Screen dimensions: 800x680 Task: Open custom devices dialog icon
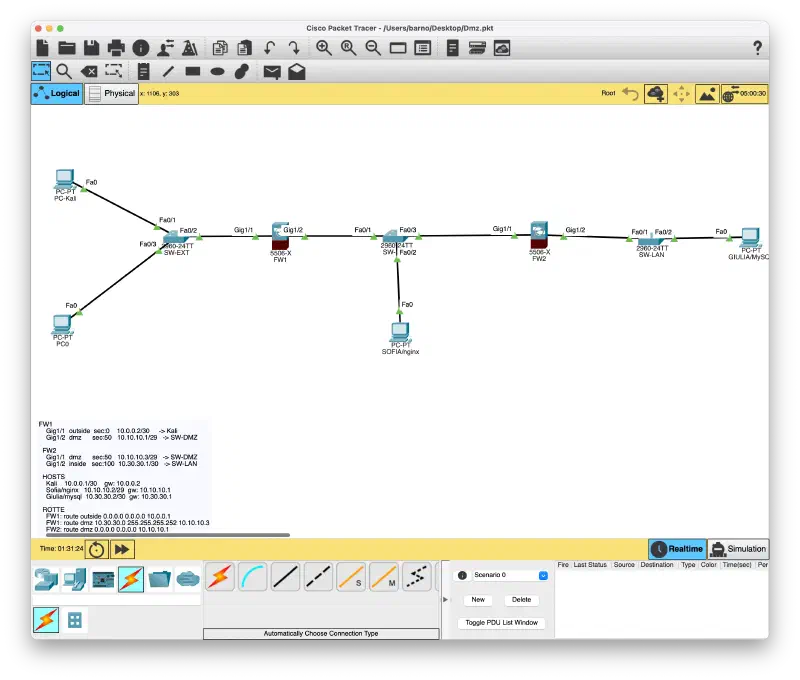coord(423,48)
